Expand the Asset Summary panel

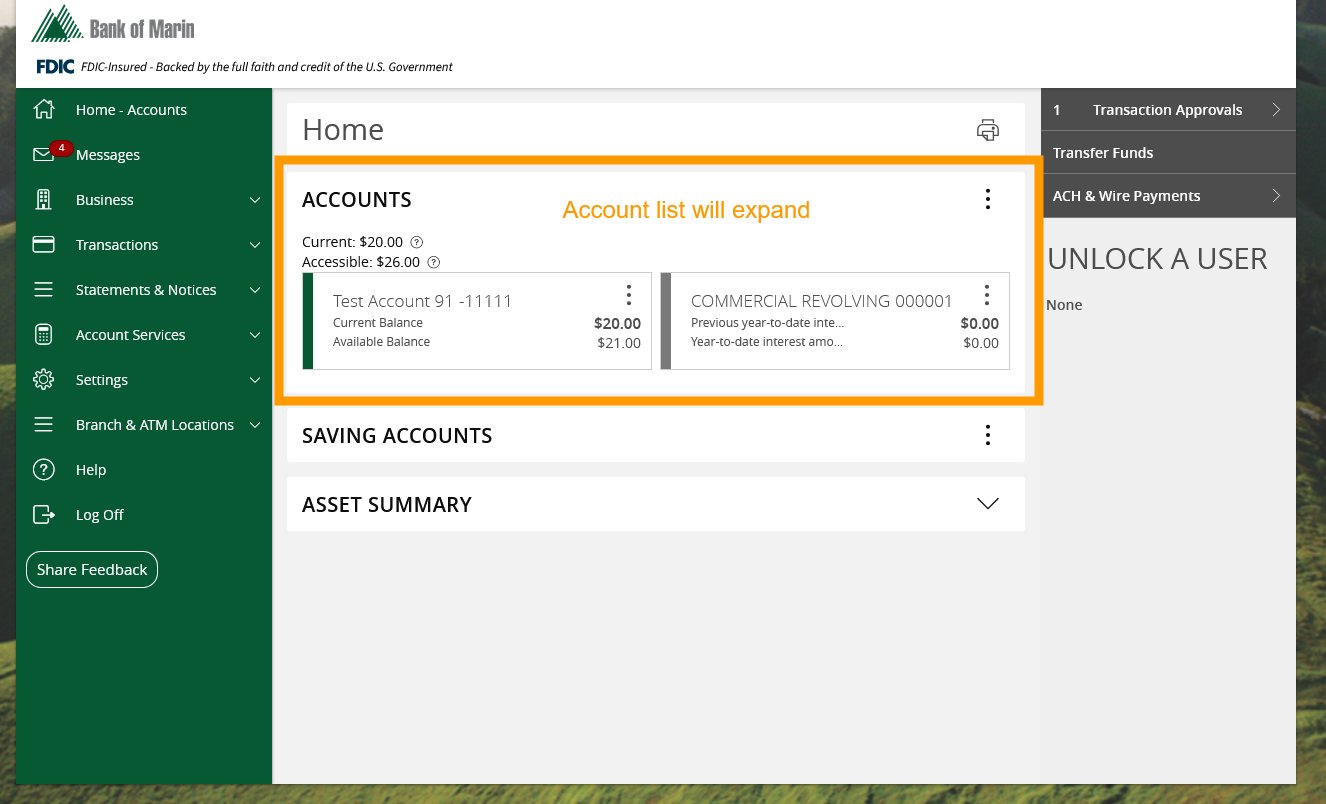pos(987,504)
